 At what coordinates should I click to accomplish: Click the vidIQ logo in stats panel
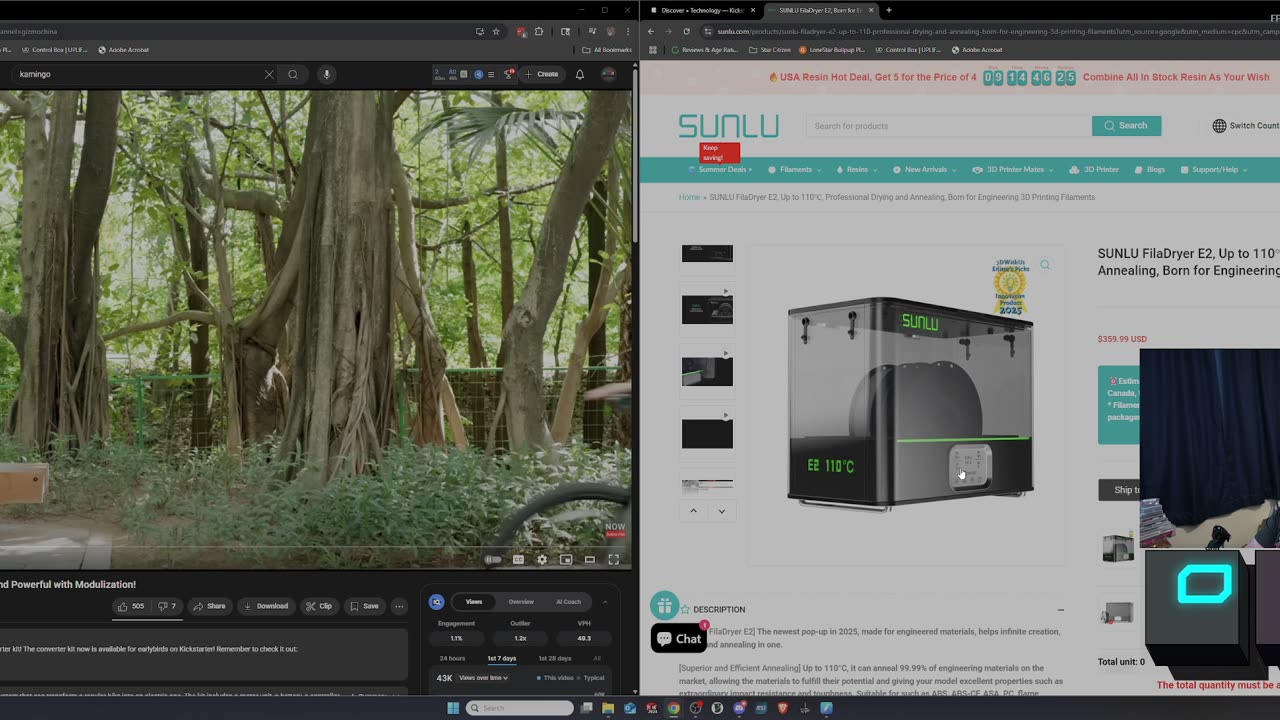coord(436,602)
